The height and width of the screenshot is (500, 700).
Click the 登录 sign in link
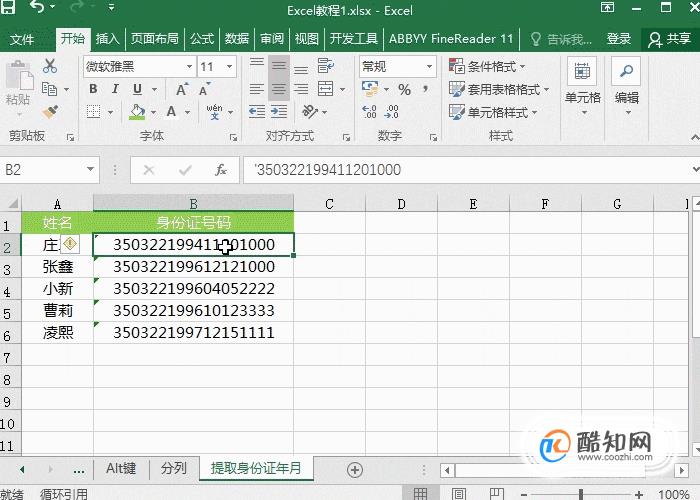[618, 39]
